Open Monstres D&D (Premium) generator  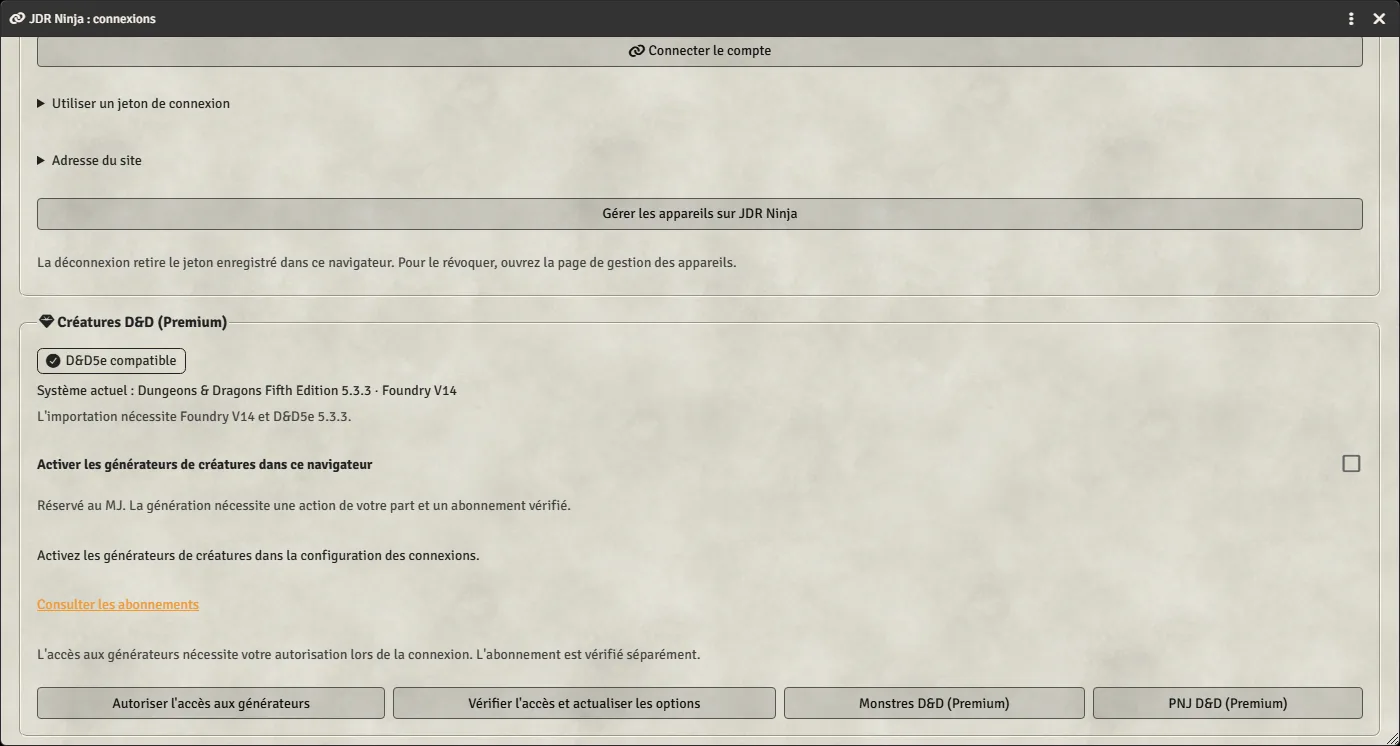(x=934, y=703)
